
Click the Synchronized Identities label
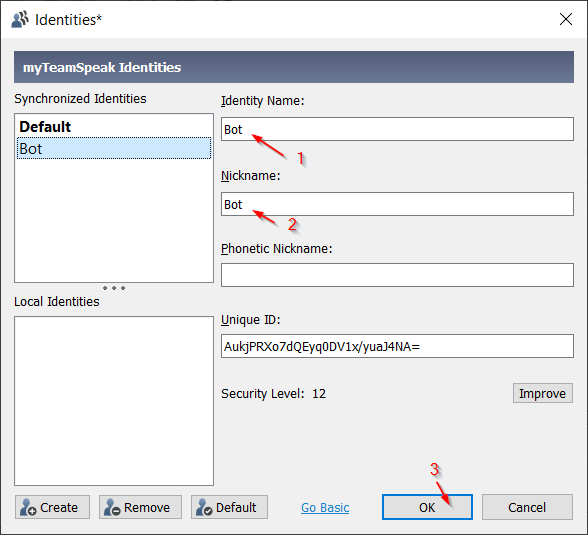(80, 99)
